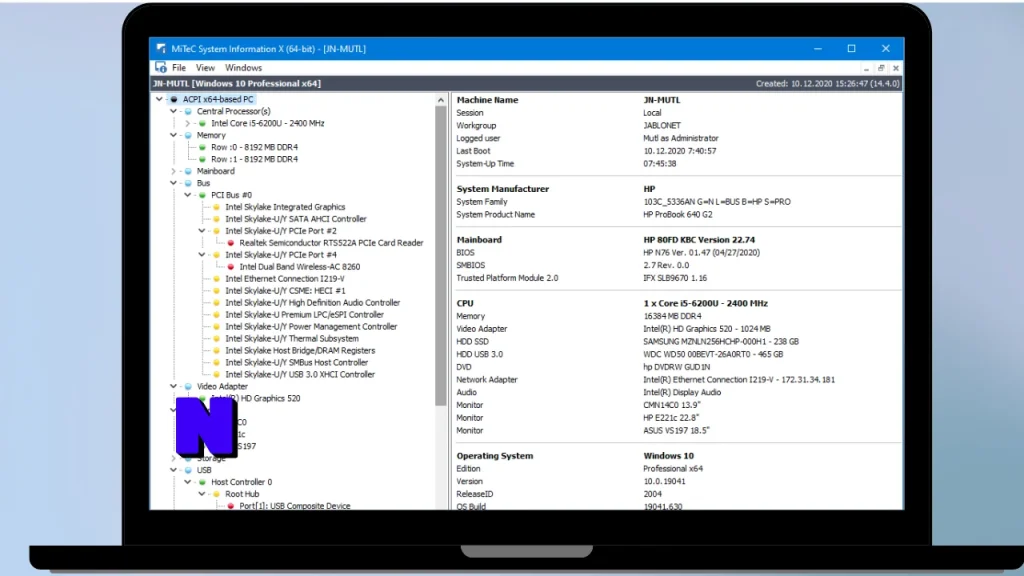Click yellow icon for Power Management Controller
The image size is (1024, 576).
point(217,327)
